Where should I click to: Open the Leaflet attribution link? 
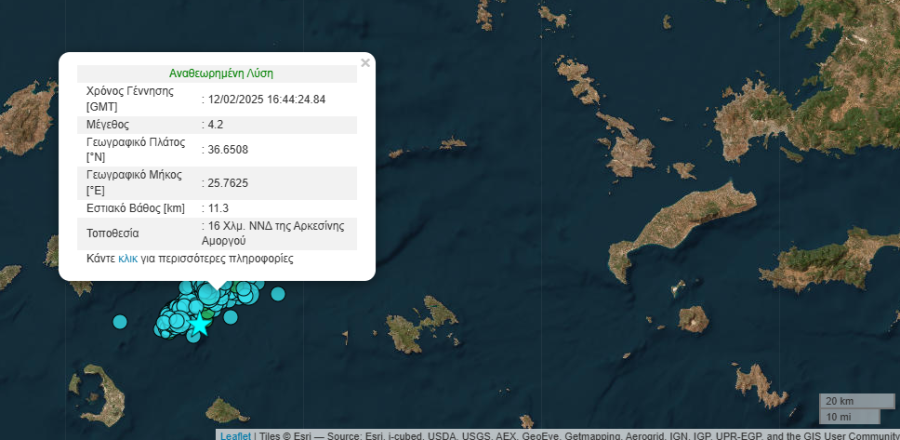[x=235, y=435]
